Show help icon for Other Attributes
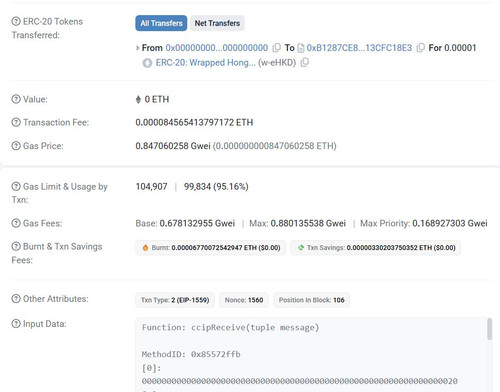The width and height of the screenshot is (500, 392). pyautogui.click(x=16, y=299)
